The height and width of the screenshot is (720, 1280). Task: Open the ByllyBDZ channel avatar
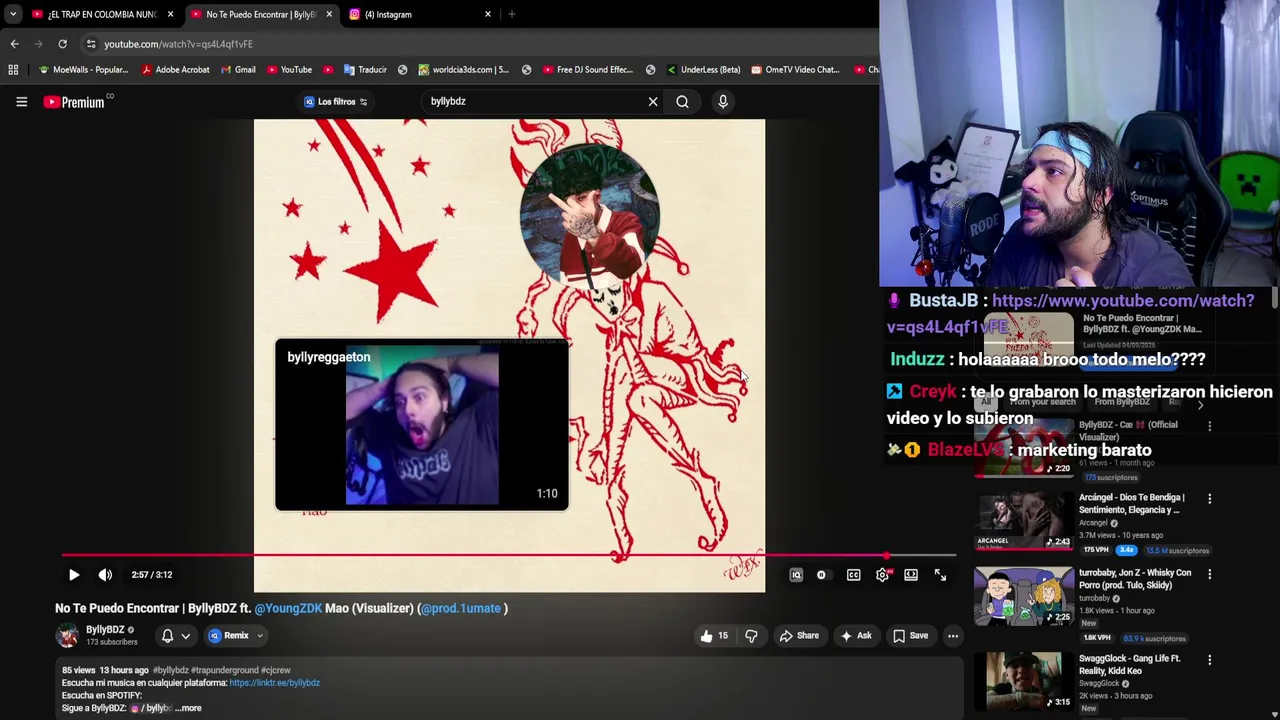click(x=67, y=635)
